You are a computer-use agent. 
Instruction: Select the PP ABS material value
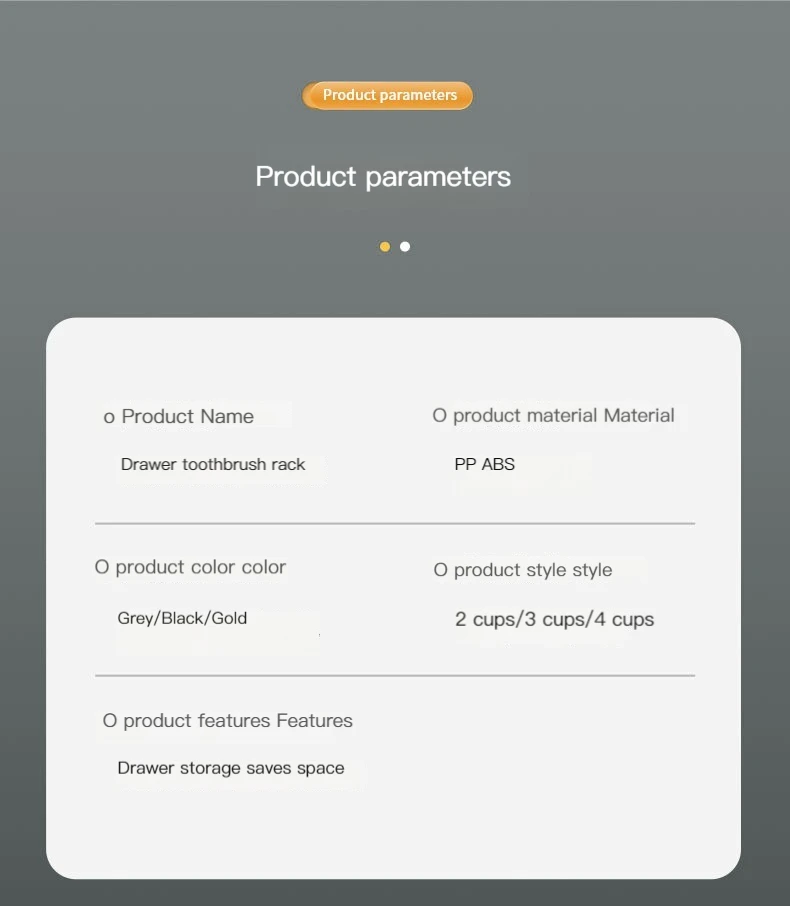click(x=485, y=465)
